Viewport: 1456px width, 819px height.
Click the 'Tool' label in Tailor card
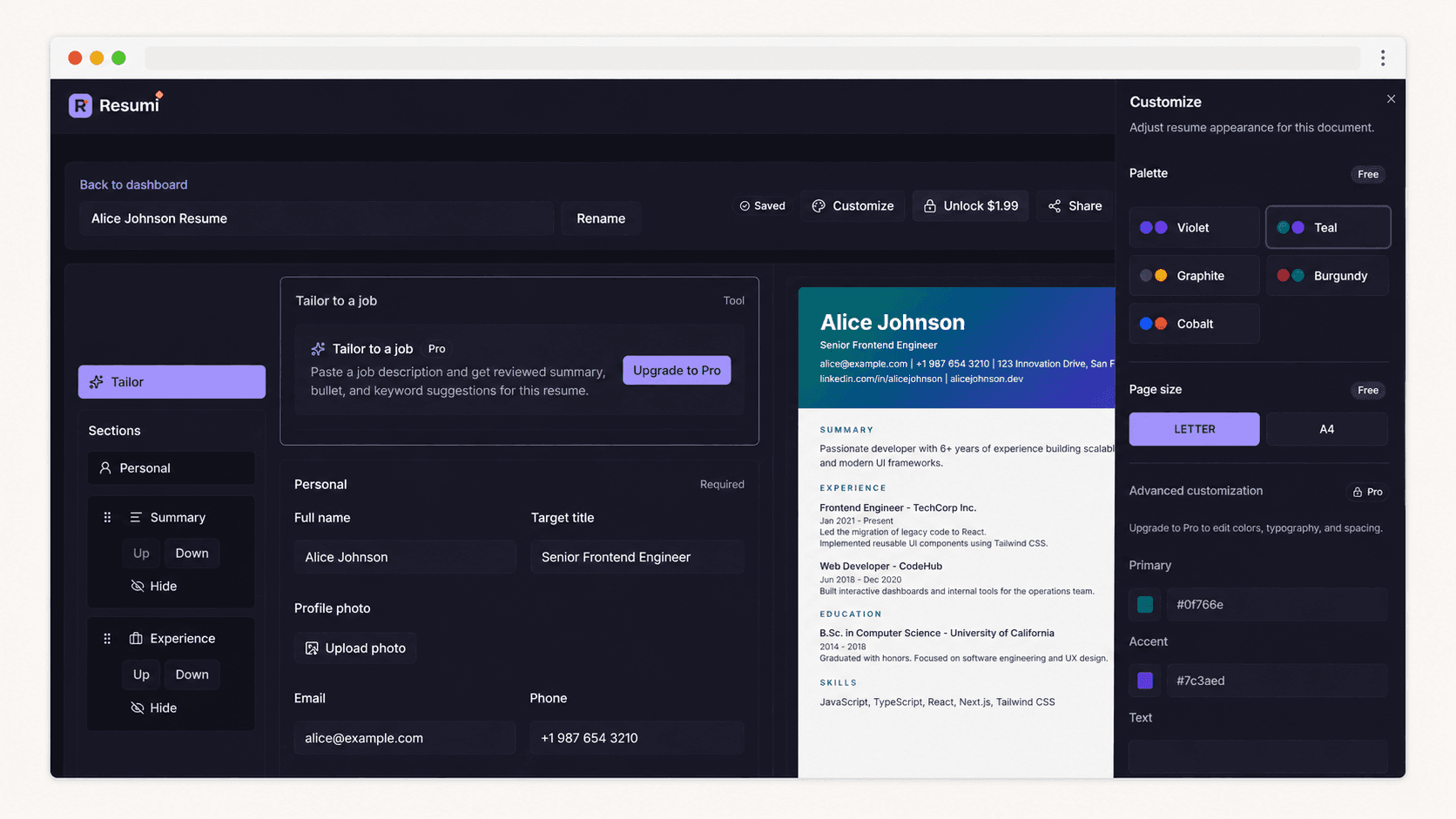(733, 301)
